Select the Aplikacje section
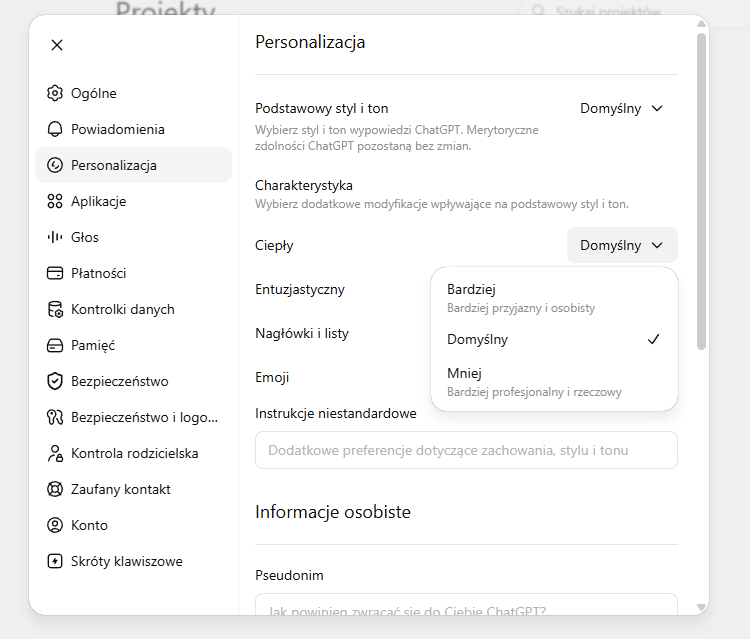The image size is (750, 639). (133, 201)
